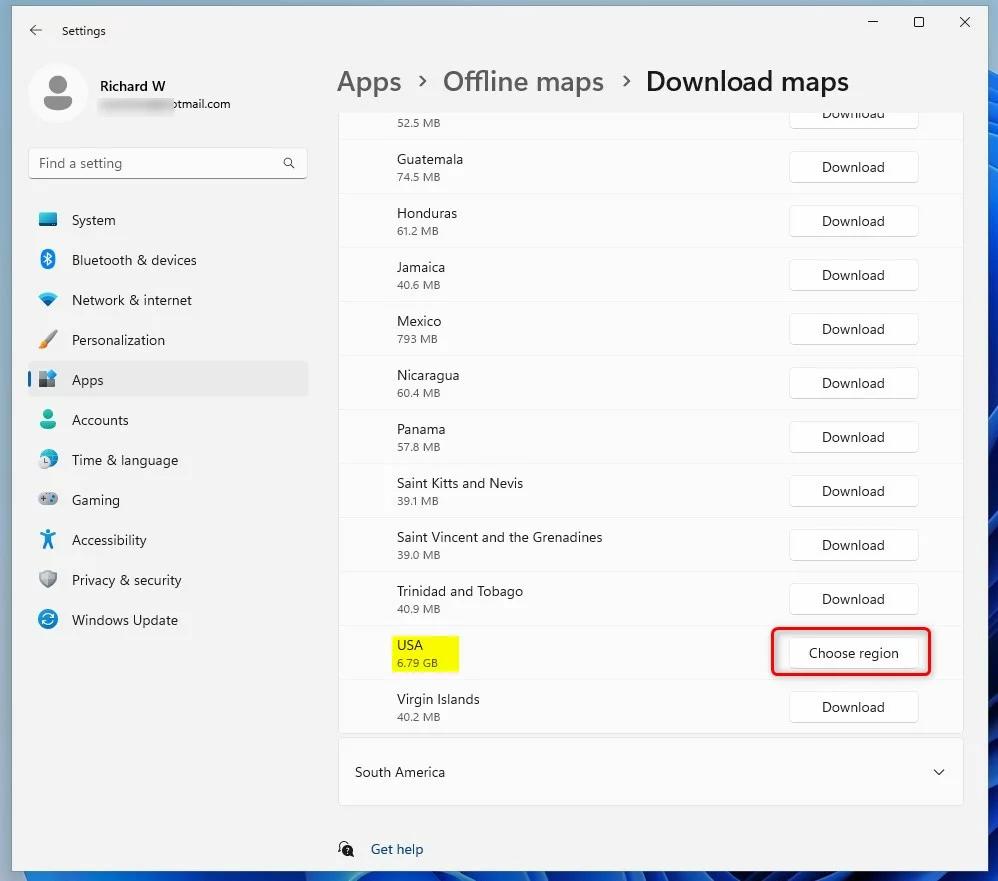The image size is (998, 881).
Task: Open Accounts settings
Action: [100, 420]
